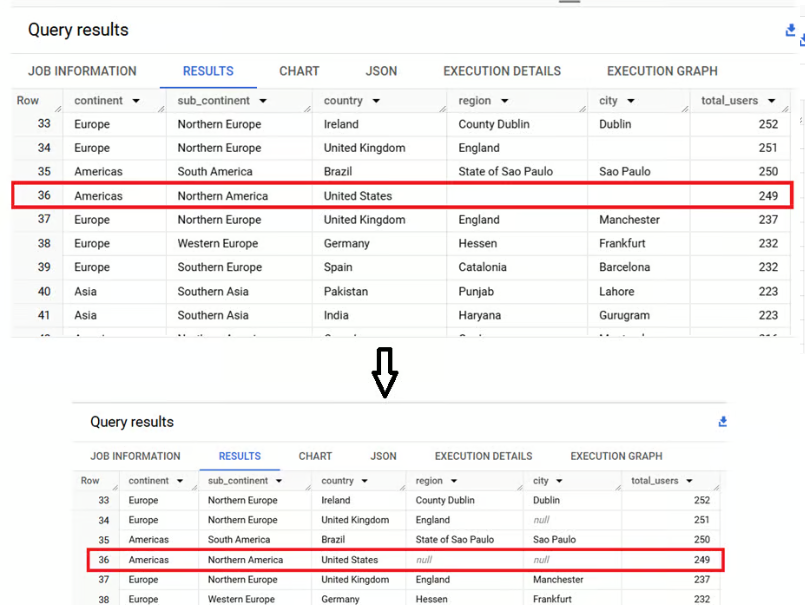Select the Pakistan Lahore row 40

[400, 291]
